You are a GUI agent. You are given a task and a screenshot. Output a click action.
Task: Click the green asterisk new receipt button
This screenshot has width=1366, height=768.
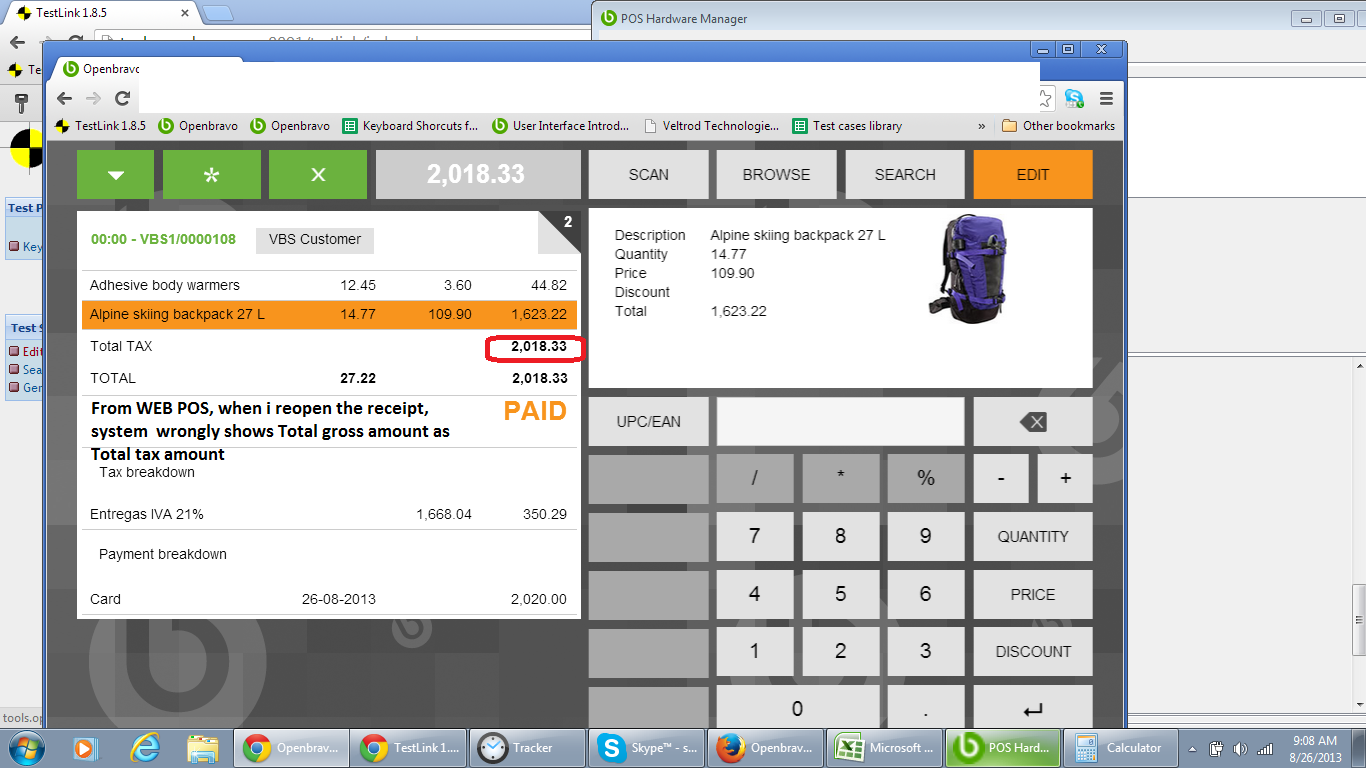[211, 175]
